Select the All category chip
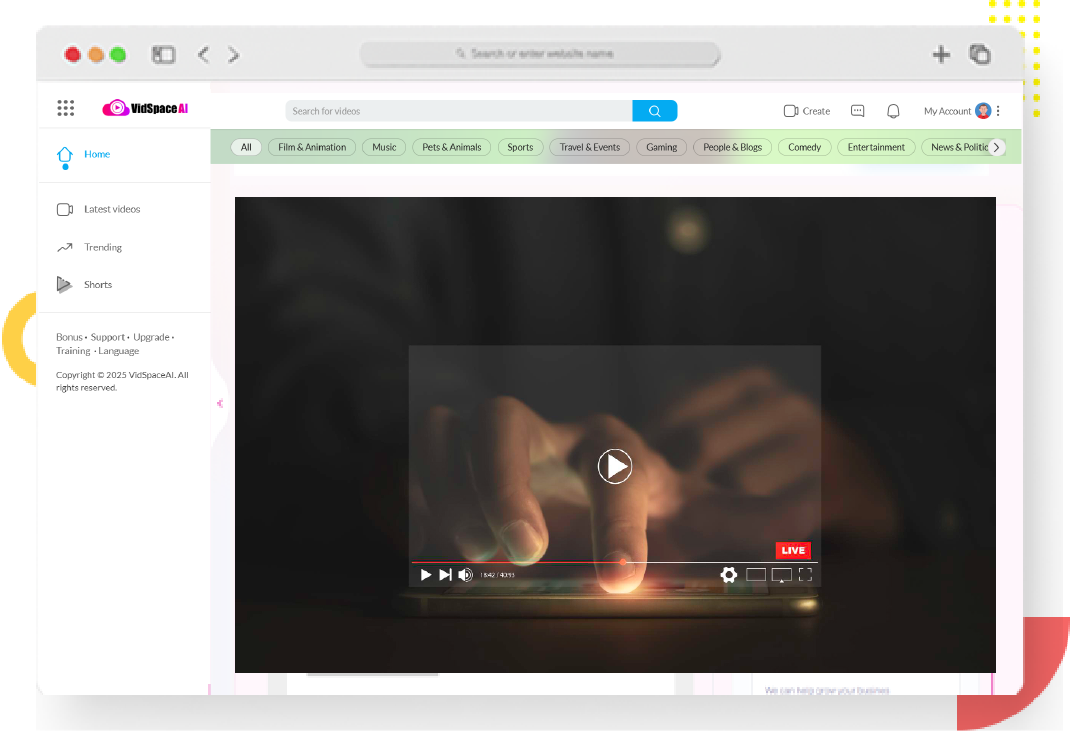Viewport: 1073px width, 731px height. coord(246,147)
